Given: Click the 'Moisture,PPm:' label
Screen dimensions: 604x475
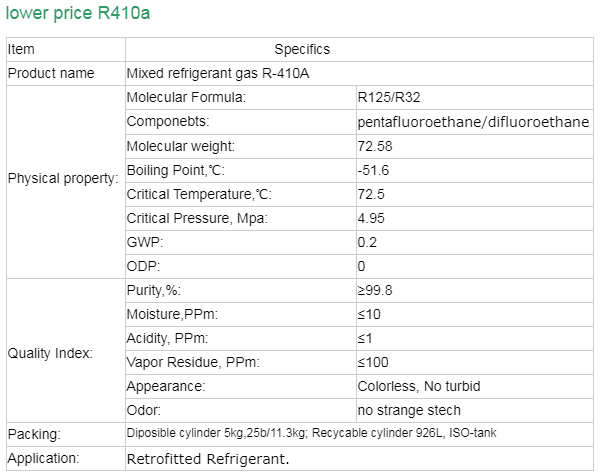Looking at the screenshot, I should coord(172,314).
